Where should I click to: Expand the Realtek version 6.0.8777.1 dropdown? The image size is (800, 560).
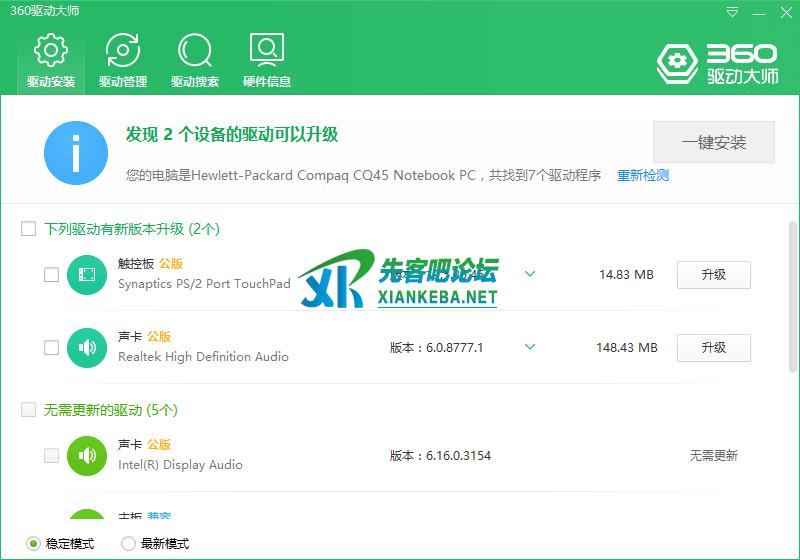530,348
